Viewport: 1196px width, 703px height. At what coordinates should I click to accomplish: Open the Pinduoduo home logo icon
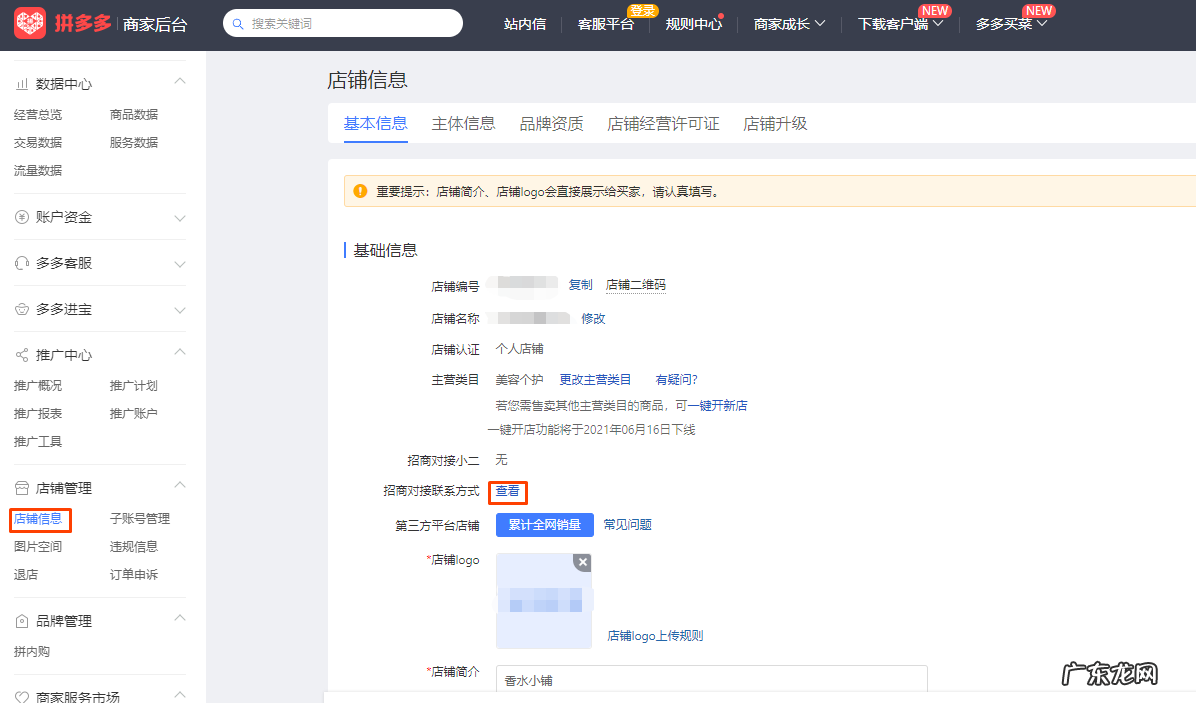[x=29, y=22]
